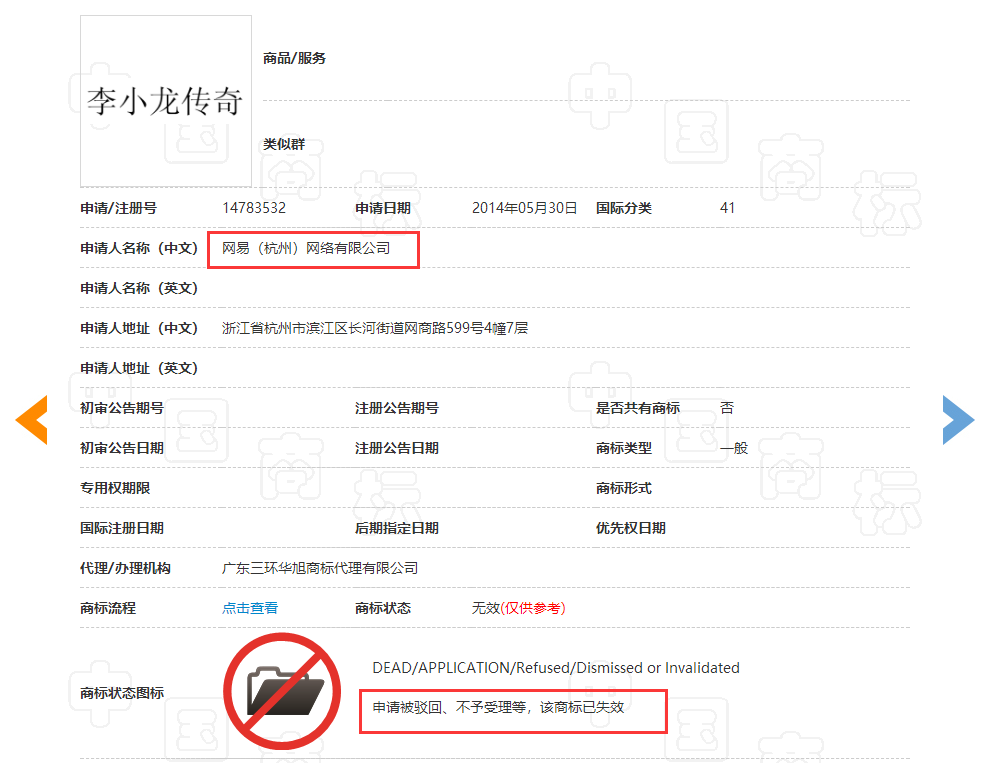Click the 申请被驳回 invalidation explanation text
This screenshot has width=995, height=763.
tap(498, 707)
